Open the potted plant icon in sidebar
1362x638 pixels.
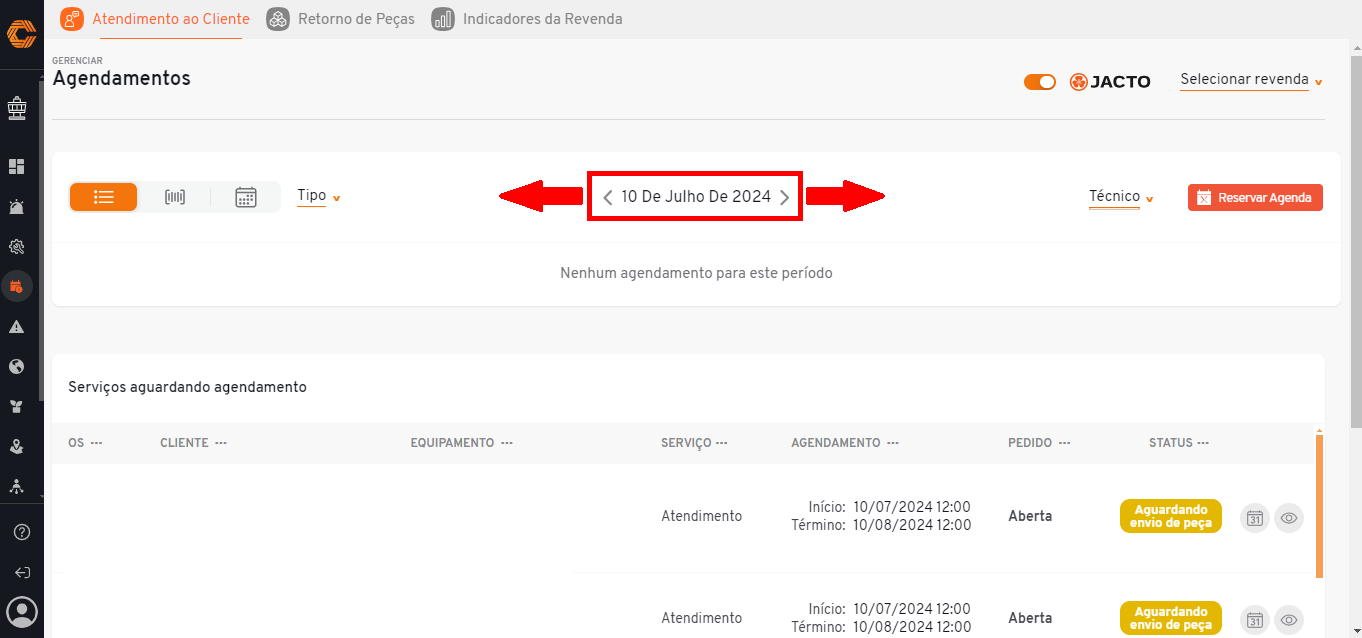[16, 407]
